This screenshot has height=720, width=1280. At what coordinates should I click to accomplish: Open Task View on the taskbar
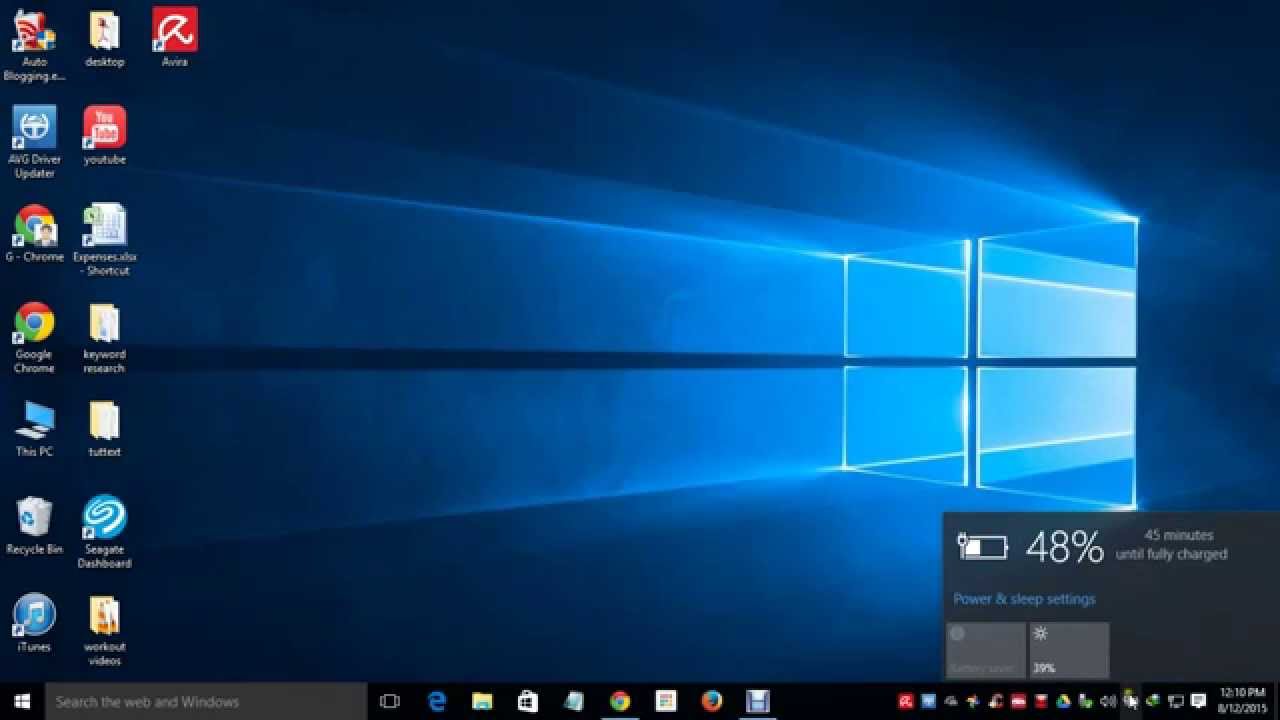(x=389, y=701)
